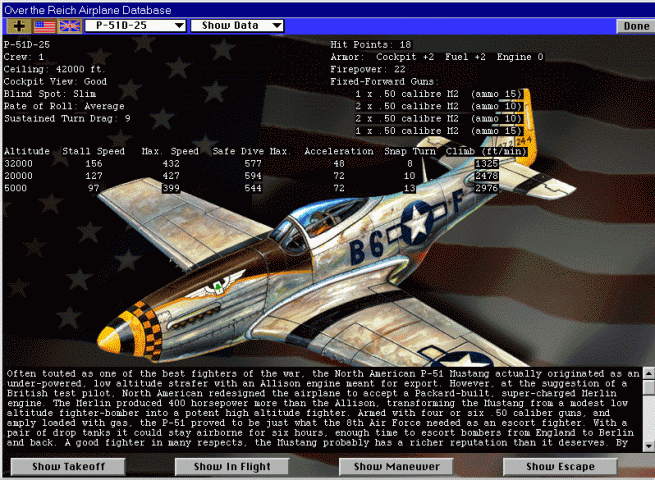Viewport: 655px width, 480px height.
Task: Click the 'Fuel +2' armor value
Action: (465, 57)
